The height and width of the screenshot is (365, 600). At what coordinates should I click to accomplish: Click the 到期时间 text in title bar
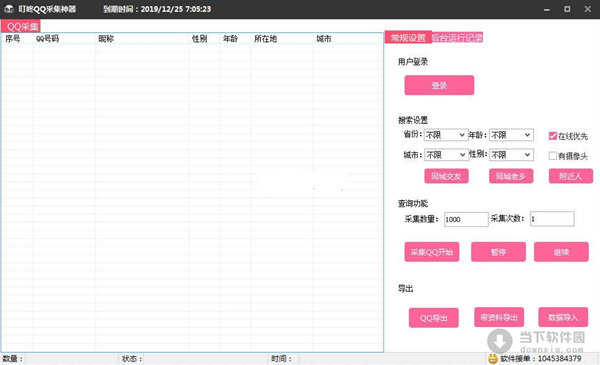pos(157,9)
